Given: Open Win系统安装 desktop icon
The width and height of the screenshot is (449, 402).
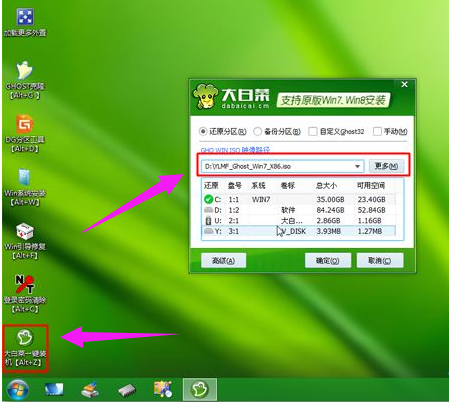Looking at the screenshot, I should 25,187.
